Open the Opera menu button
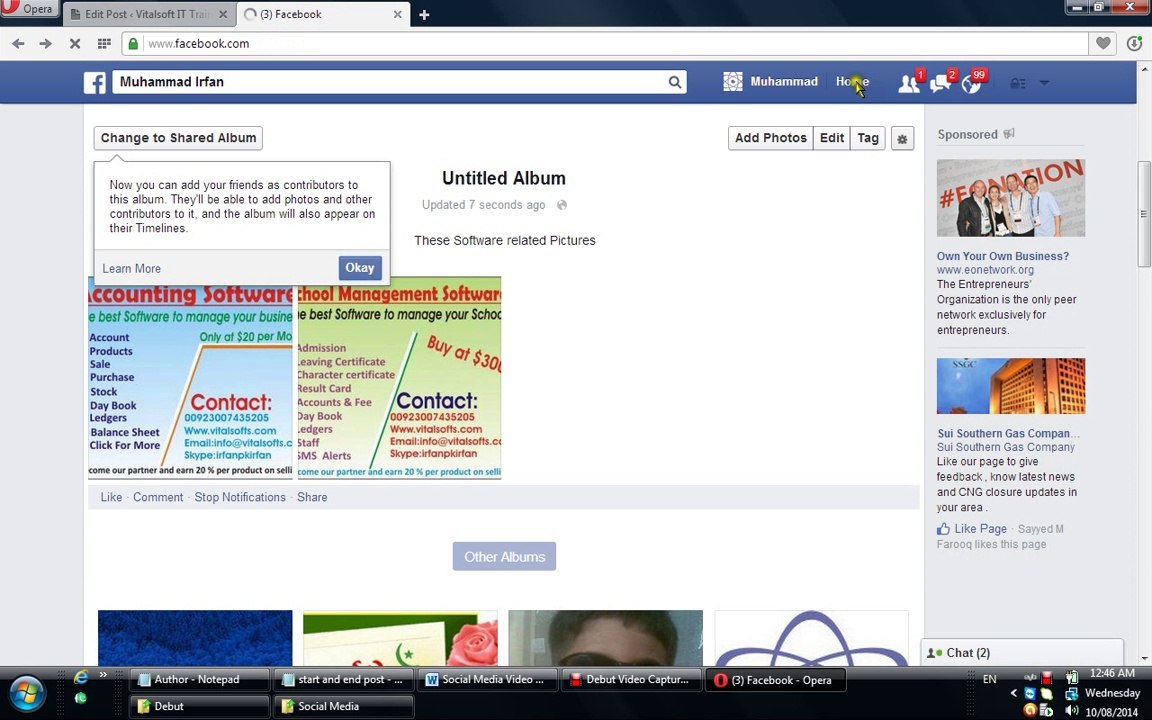 [29, 9]
